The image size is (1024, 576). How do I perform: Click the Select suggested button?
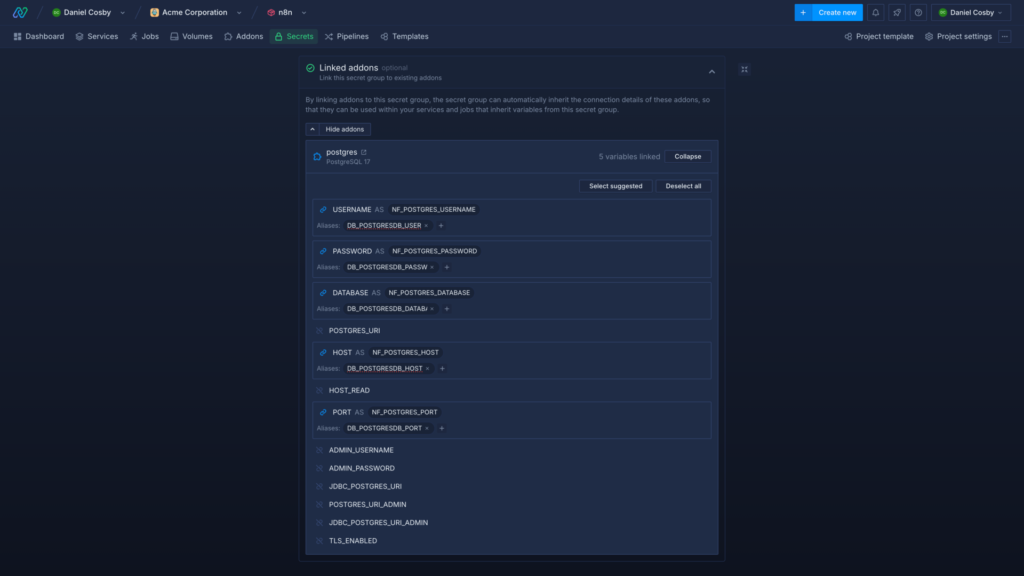pos(615,186)
